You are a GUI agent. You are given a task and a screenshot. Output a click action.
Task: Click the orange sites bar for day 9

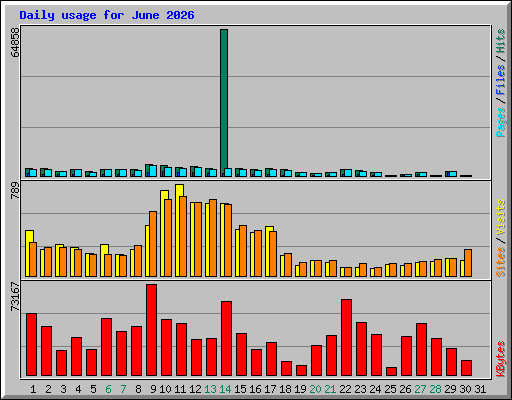click(153, 244)
